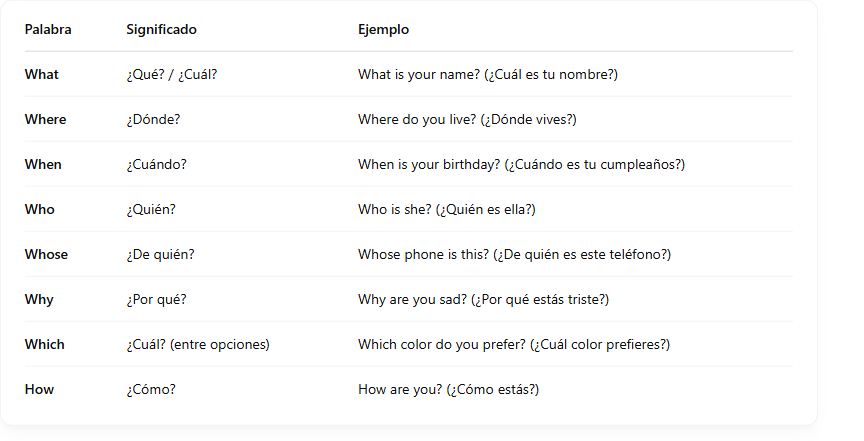The width and height of the screenshot is (864, 441).
Task: Click the Palabra column header
Action: [48, 30]
